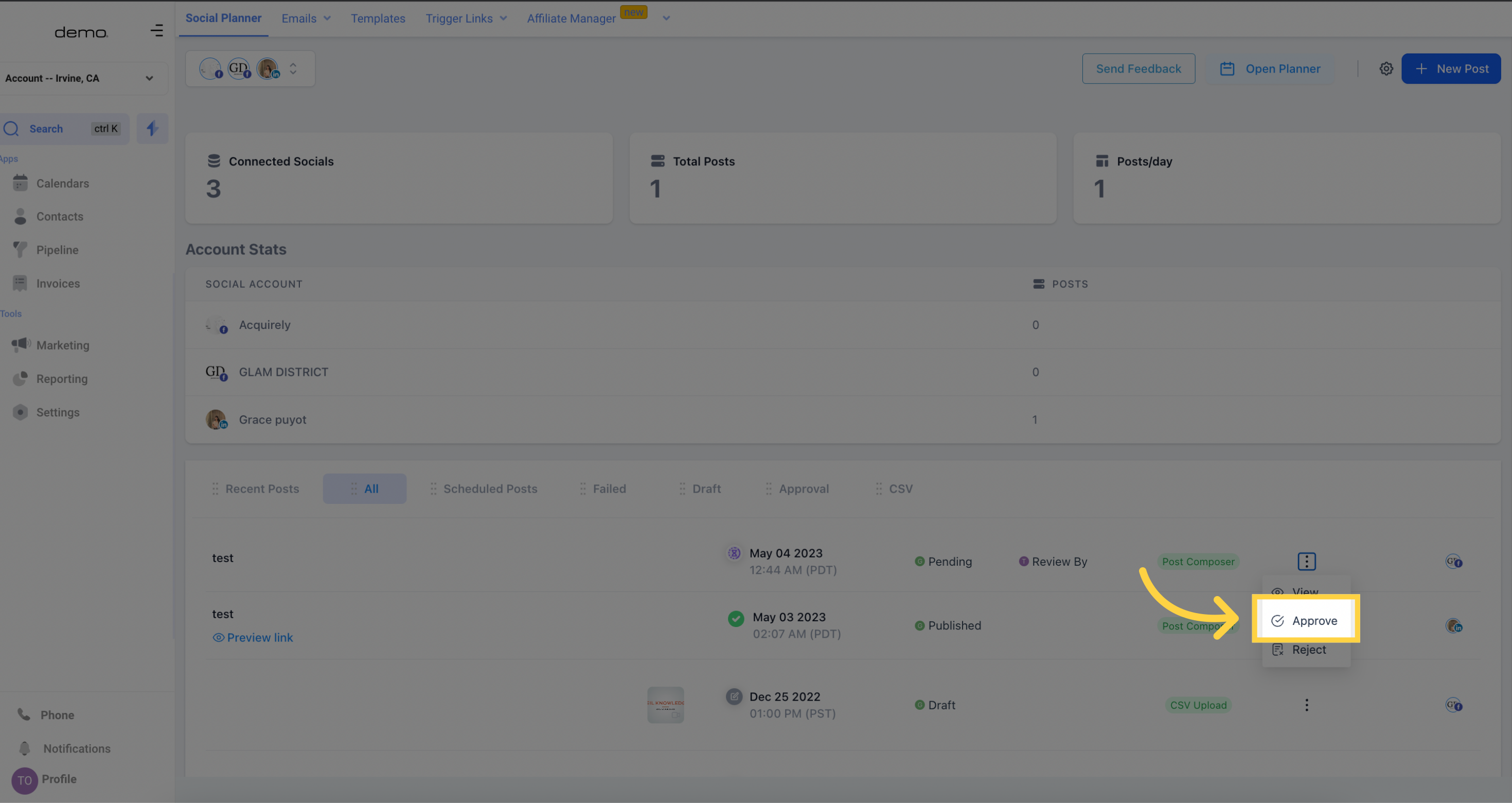The image size is (1512, 803).
Task: Choose Approve from the context menu
Action: [1313, 621]
